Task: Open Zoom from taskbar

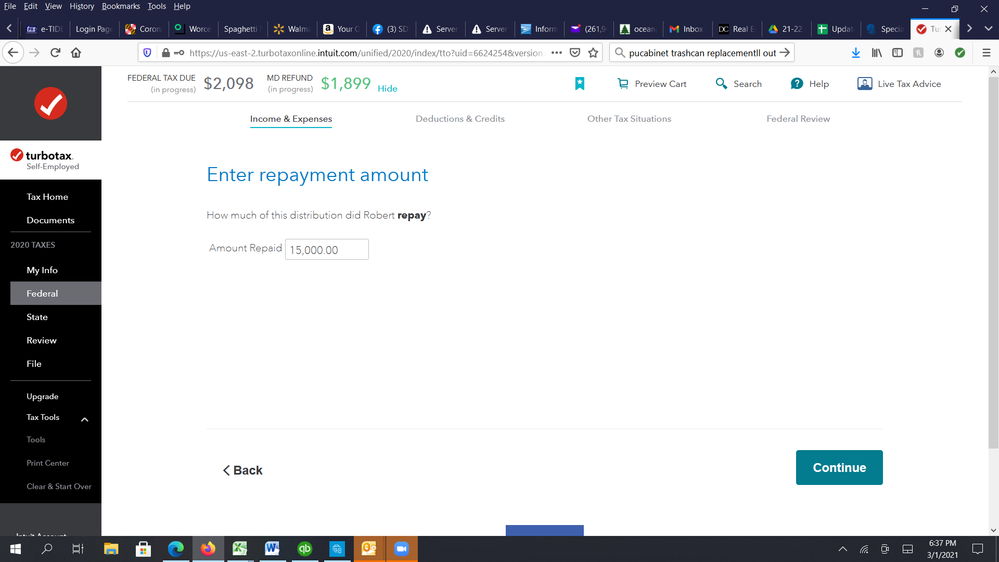Action: 401,549
